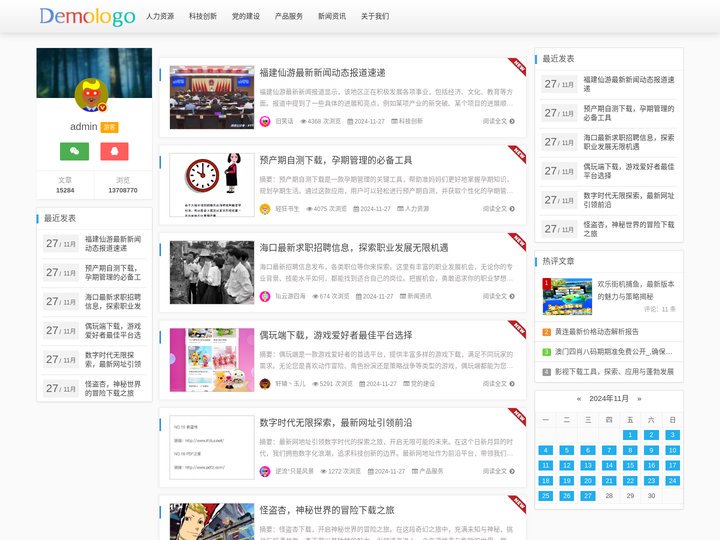Viewport: 720px width, 540px height.
Task: Select day 14 in the calendar
Action: click(x=609, y=465)
